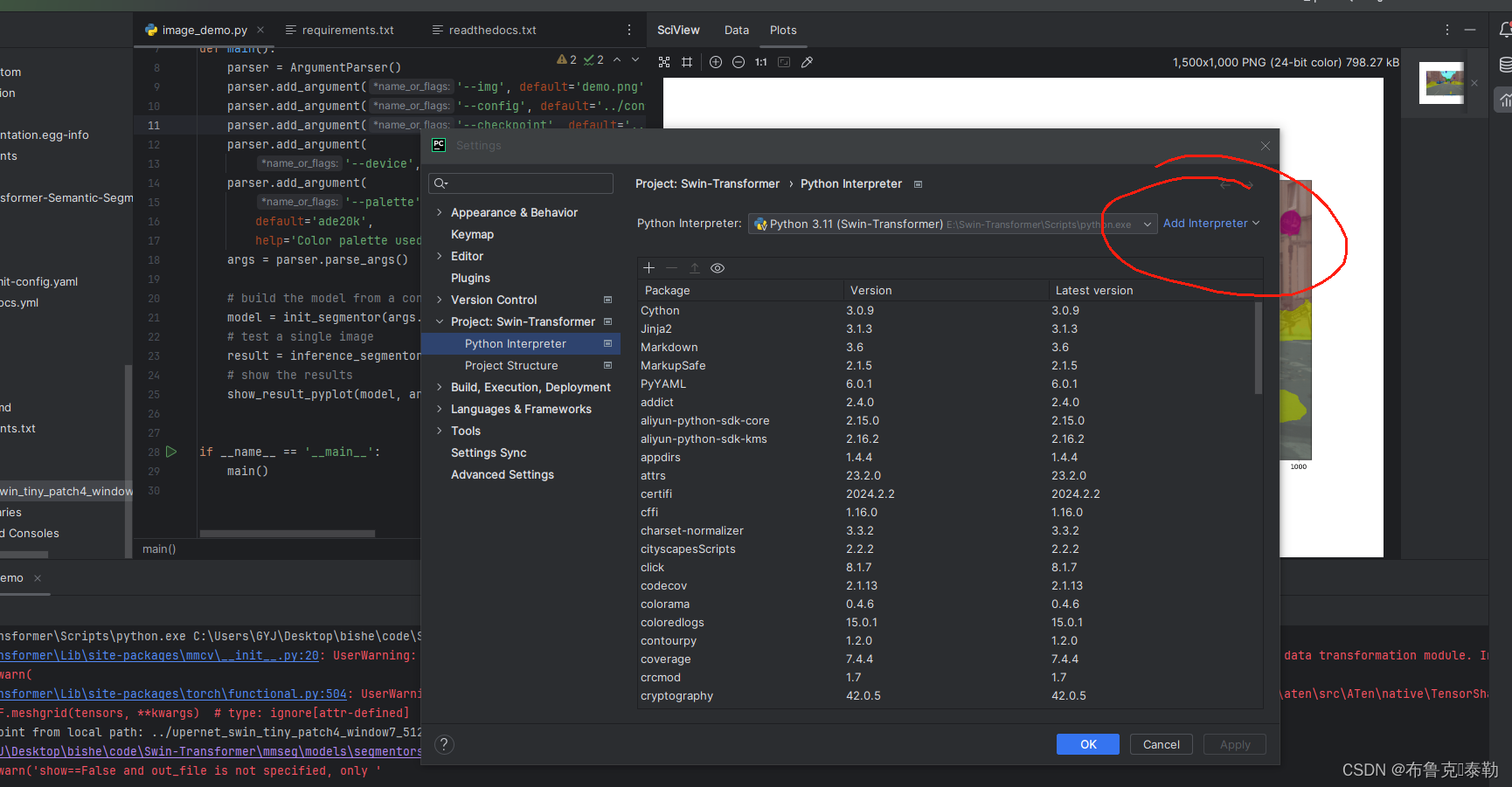Open torch functional.py:504 link in console
This screenshot has height=787, width=1512.
coord(173,694)
